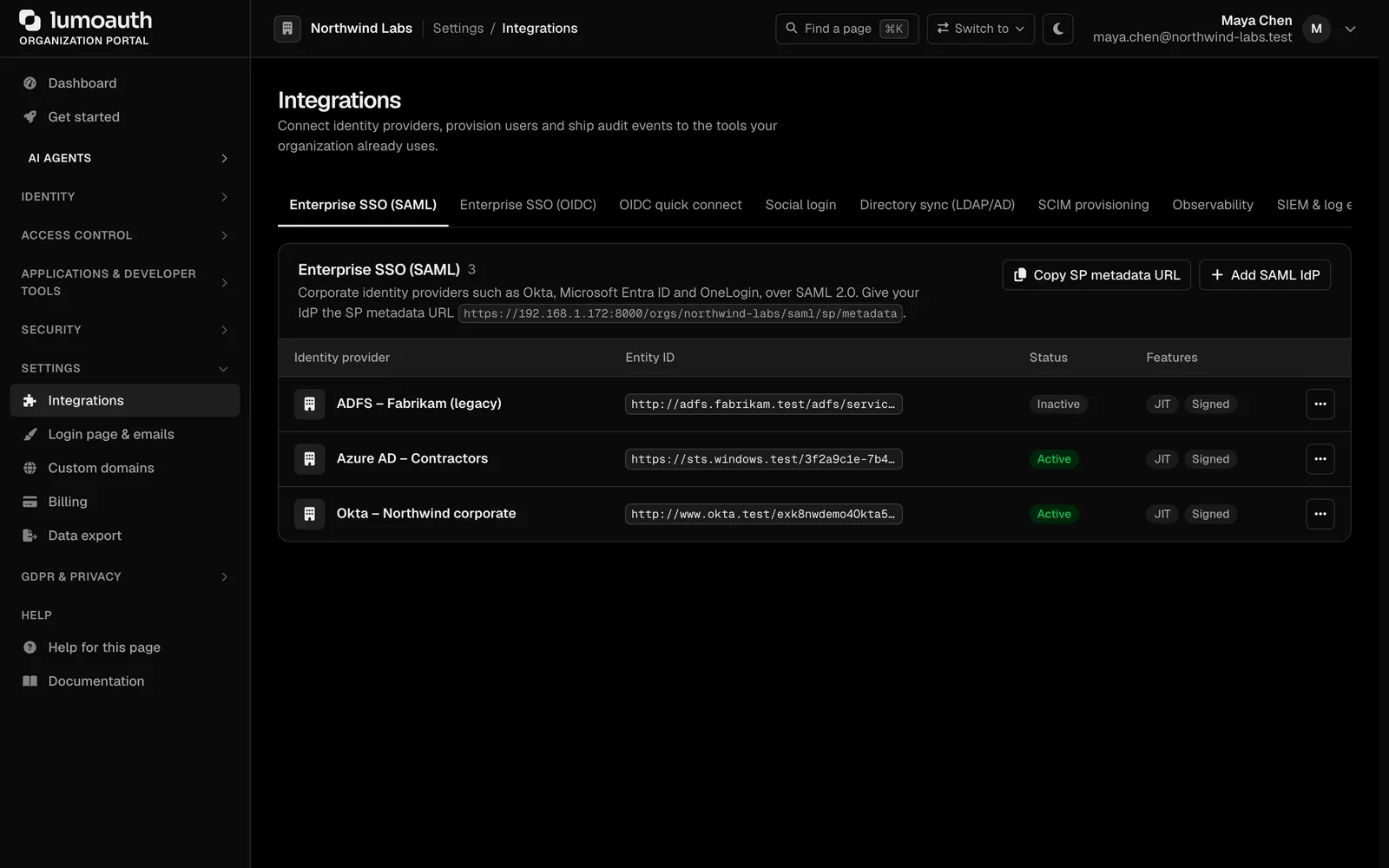Click the Okta – Northwind corporate provider name
Viewport: 1389px width, 868px height.
tap(426, 514)
